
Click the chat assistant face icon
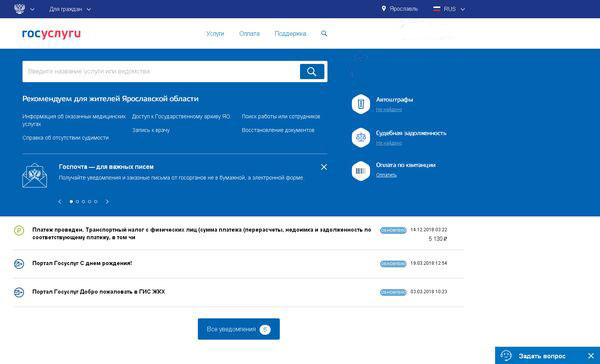point(506,356)
